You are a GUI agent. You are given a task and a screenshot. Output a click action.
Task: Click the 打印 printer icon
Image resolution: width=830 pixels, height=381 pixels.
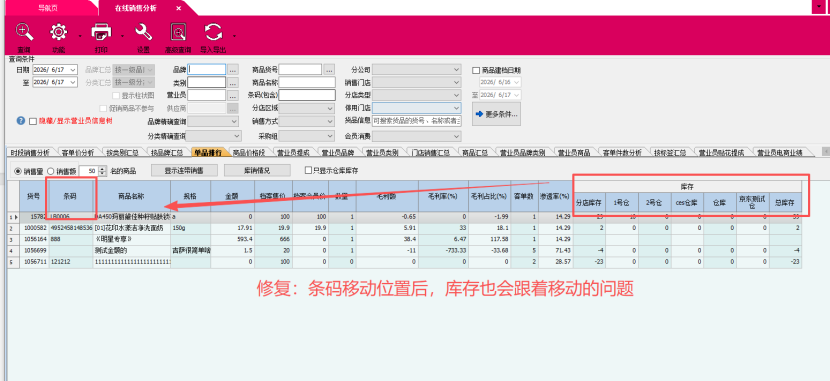click(x=101, y=33)
